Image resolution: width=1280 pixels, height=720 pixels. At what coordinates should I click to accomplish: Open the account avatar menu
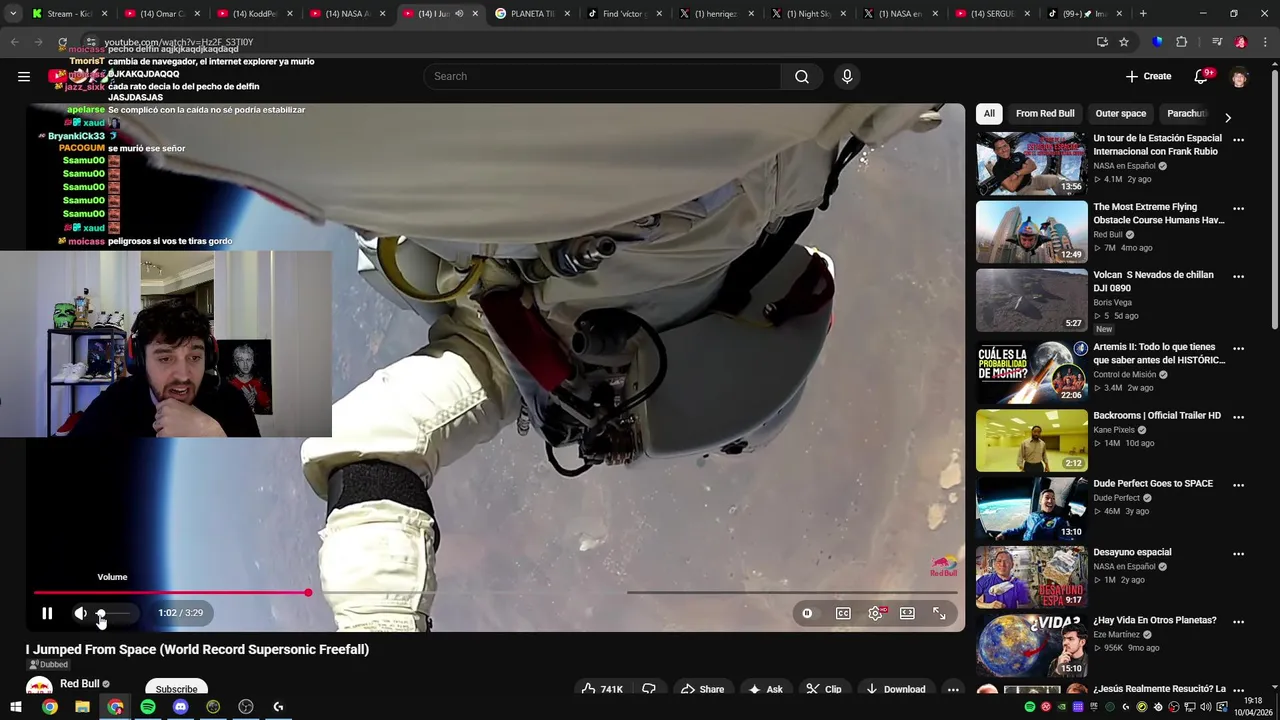click(1240, 76)
